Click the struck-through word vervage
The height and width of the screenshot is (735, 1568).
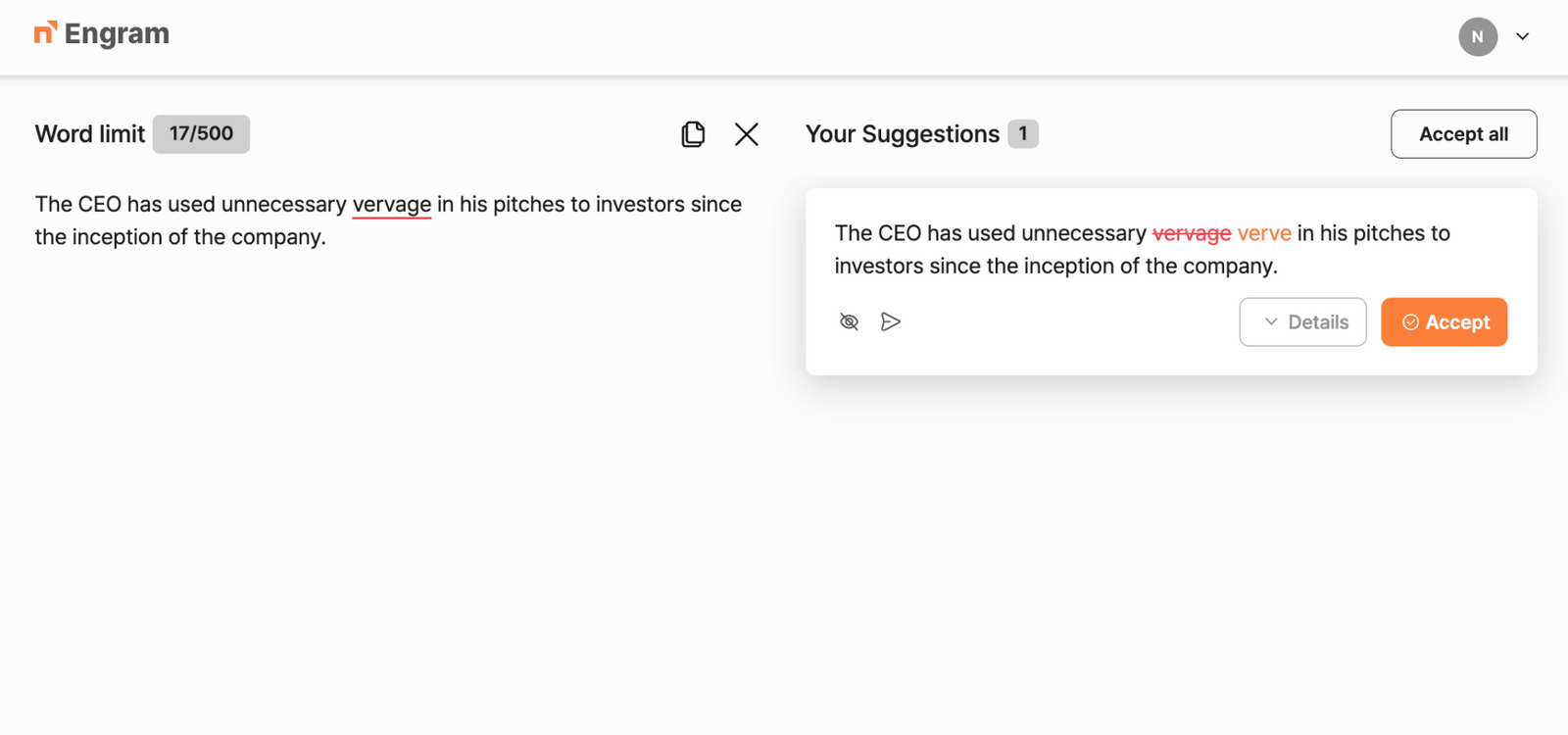[1192, 234]
